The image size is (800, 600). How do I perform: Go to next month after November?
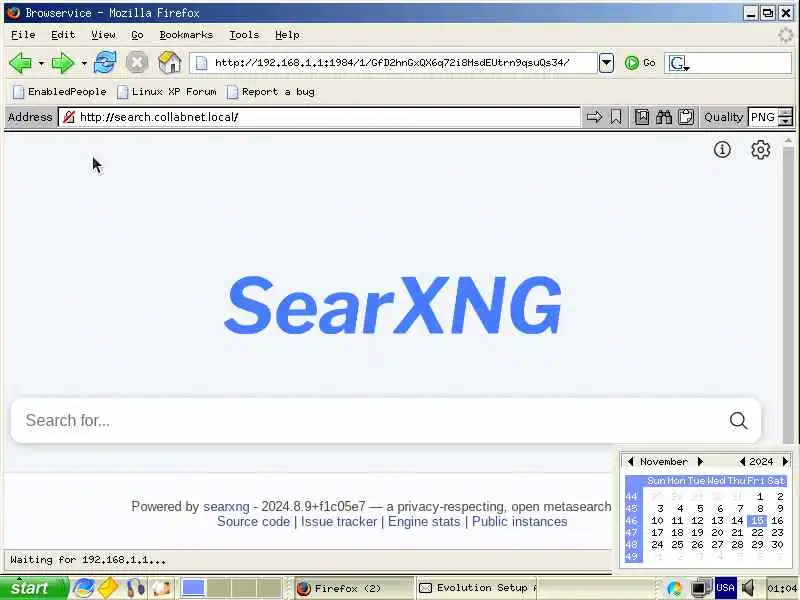click(x=700, y=461)
